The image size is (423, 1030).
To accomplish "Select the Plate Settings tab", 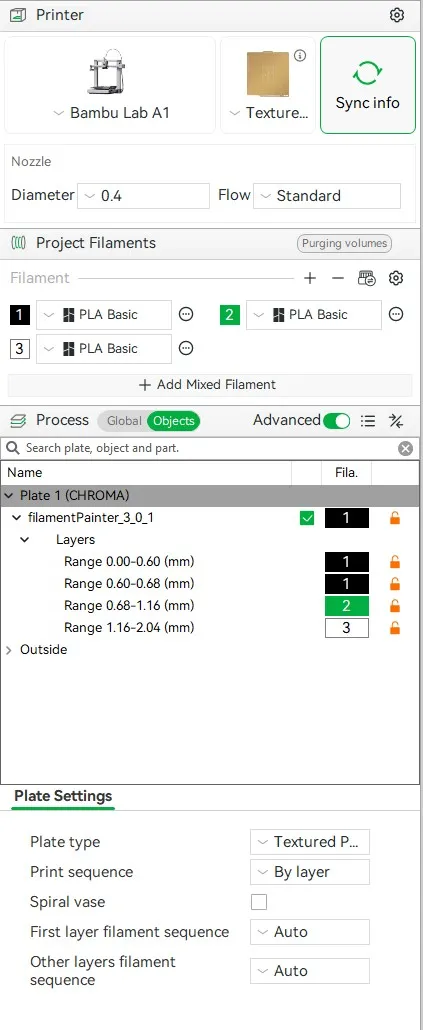I will pyautogui.click(x=63, y=796).
